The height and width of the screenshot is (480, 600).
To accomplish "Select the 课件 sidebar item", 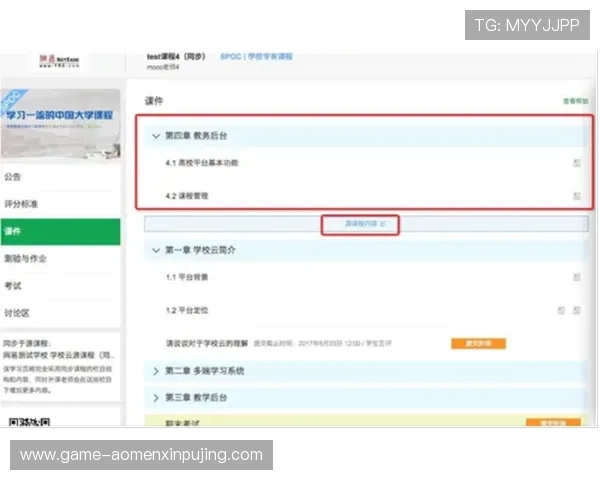I will point(60,232).
